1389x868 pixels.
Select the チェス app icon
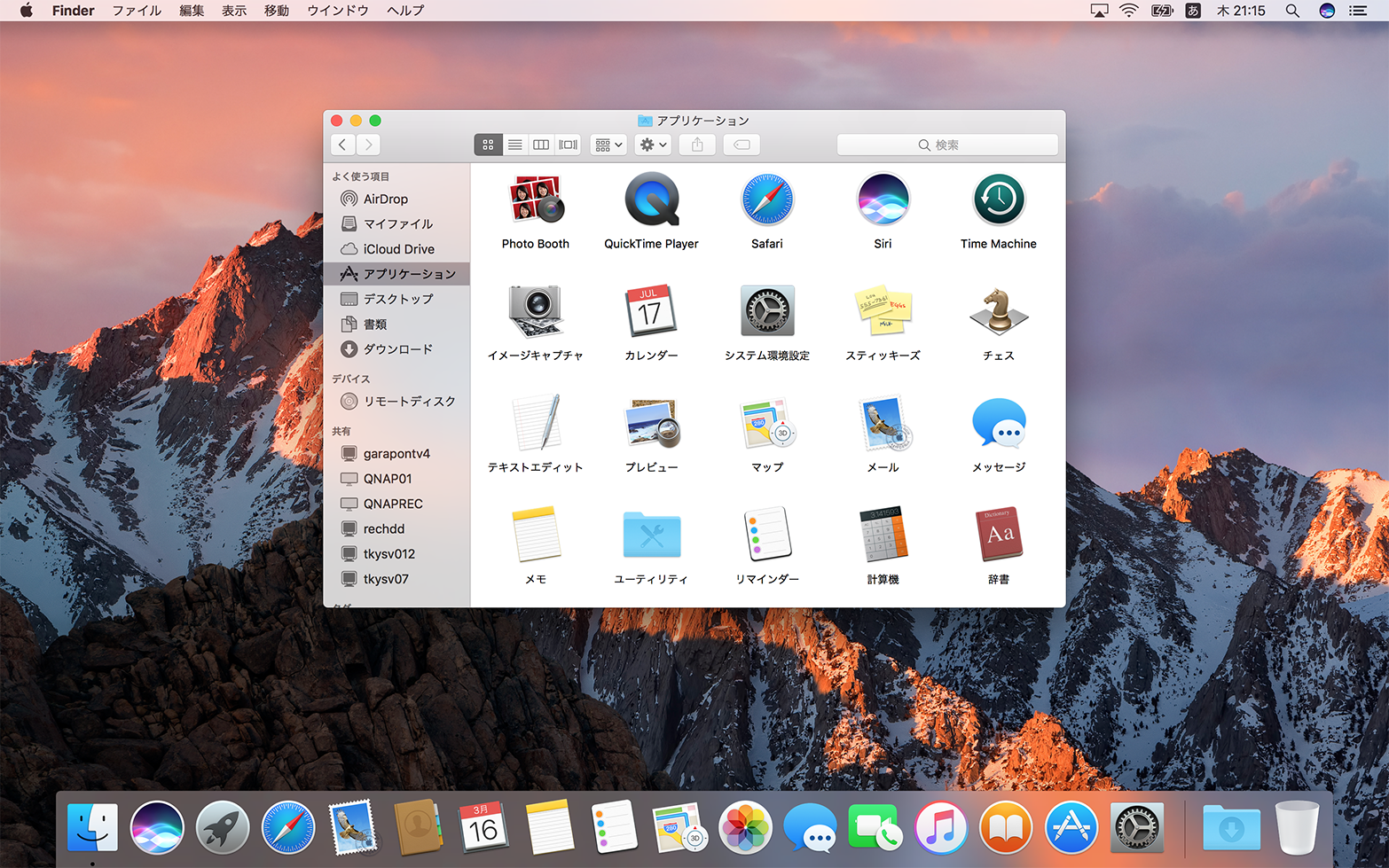point(999,312)
